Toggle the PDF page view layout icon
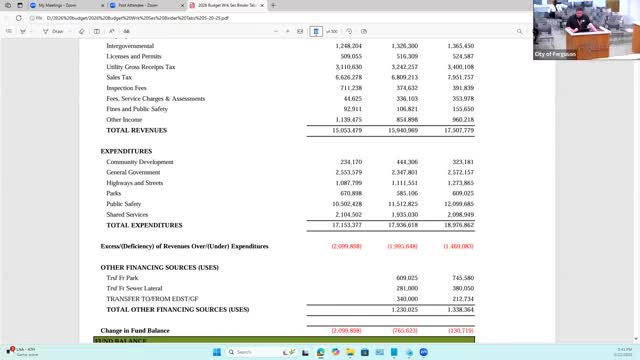640x360 pixels. 97,31
